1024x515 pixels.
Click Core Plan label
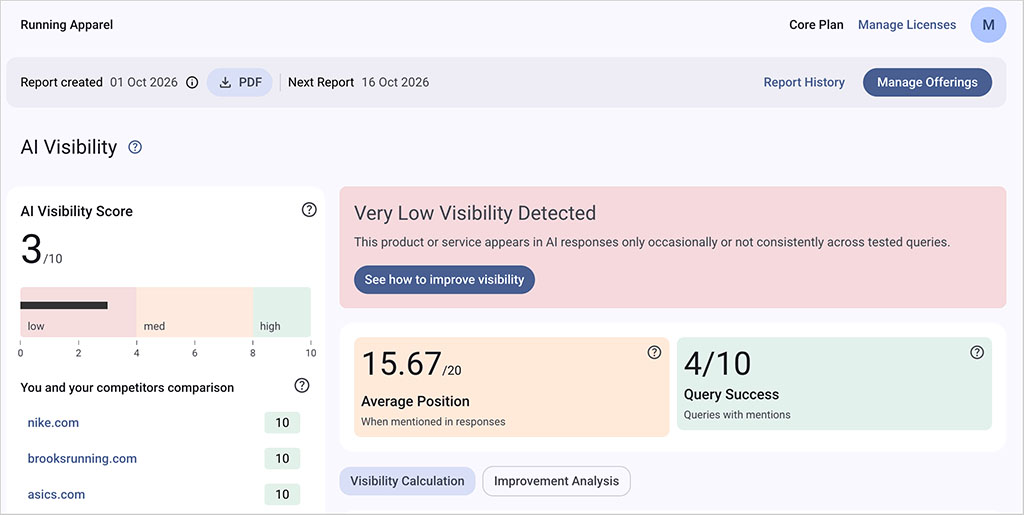click(816, 25)
